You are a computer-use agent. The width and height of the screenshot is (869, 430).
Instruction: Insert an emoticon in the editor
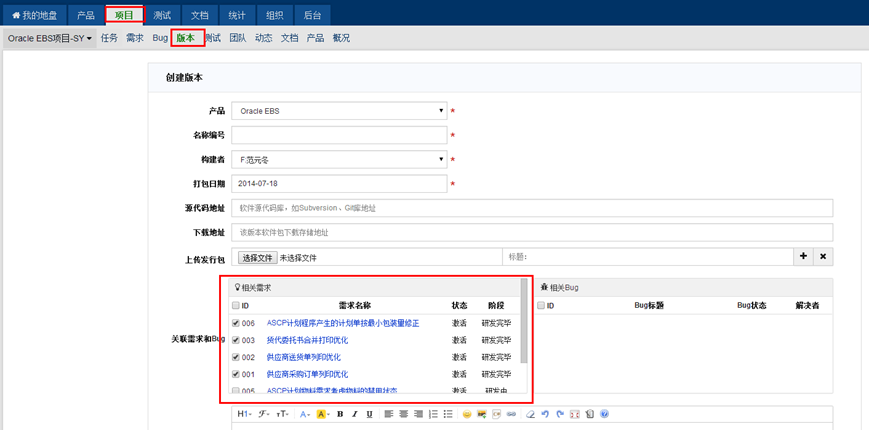[466, 414]
